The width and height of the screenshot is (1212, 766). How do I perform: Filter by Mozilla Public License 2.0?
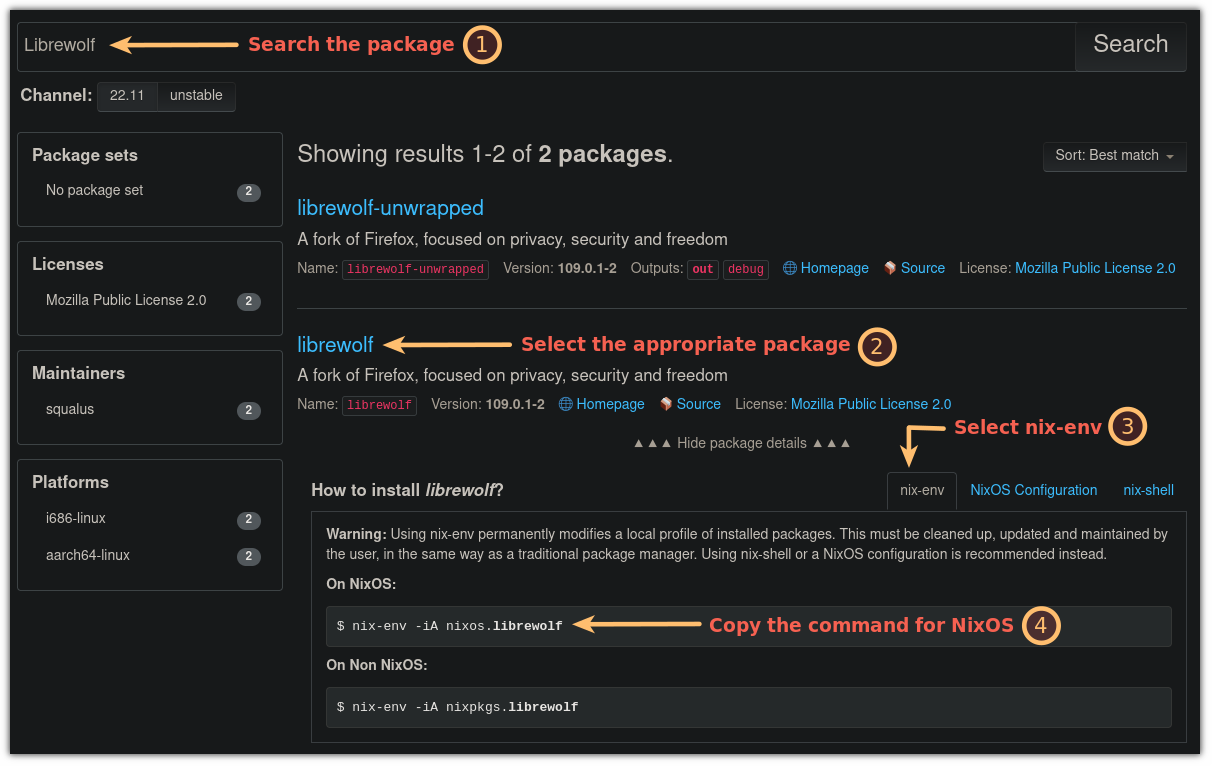tap(125, 300)
